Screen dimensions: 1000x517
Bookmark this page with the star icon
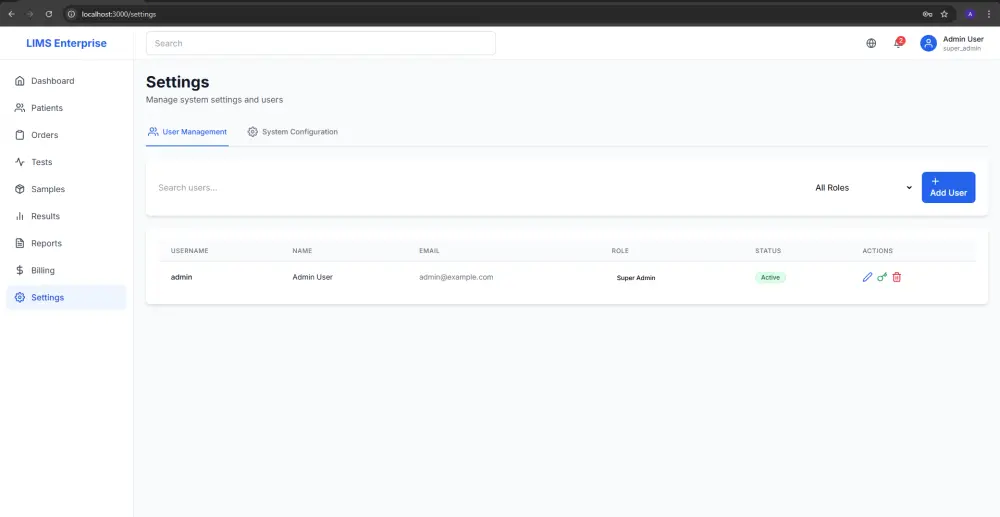[945, 13]
